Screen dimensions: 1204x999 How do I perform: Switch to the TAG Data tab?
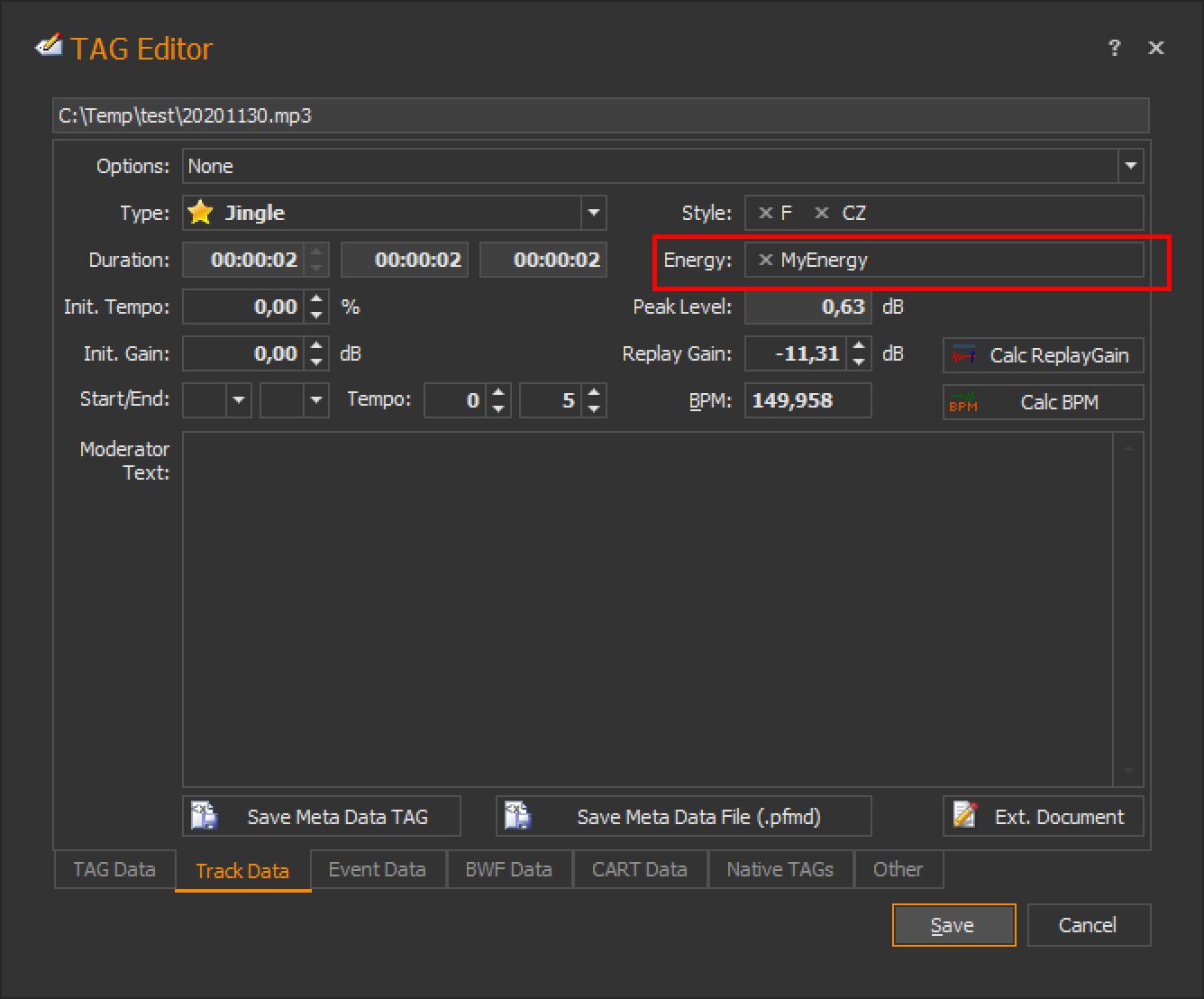(x=114, y=870)
